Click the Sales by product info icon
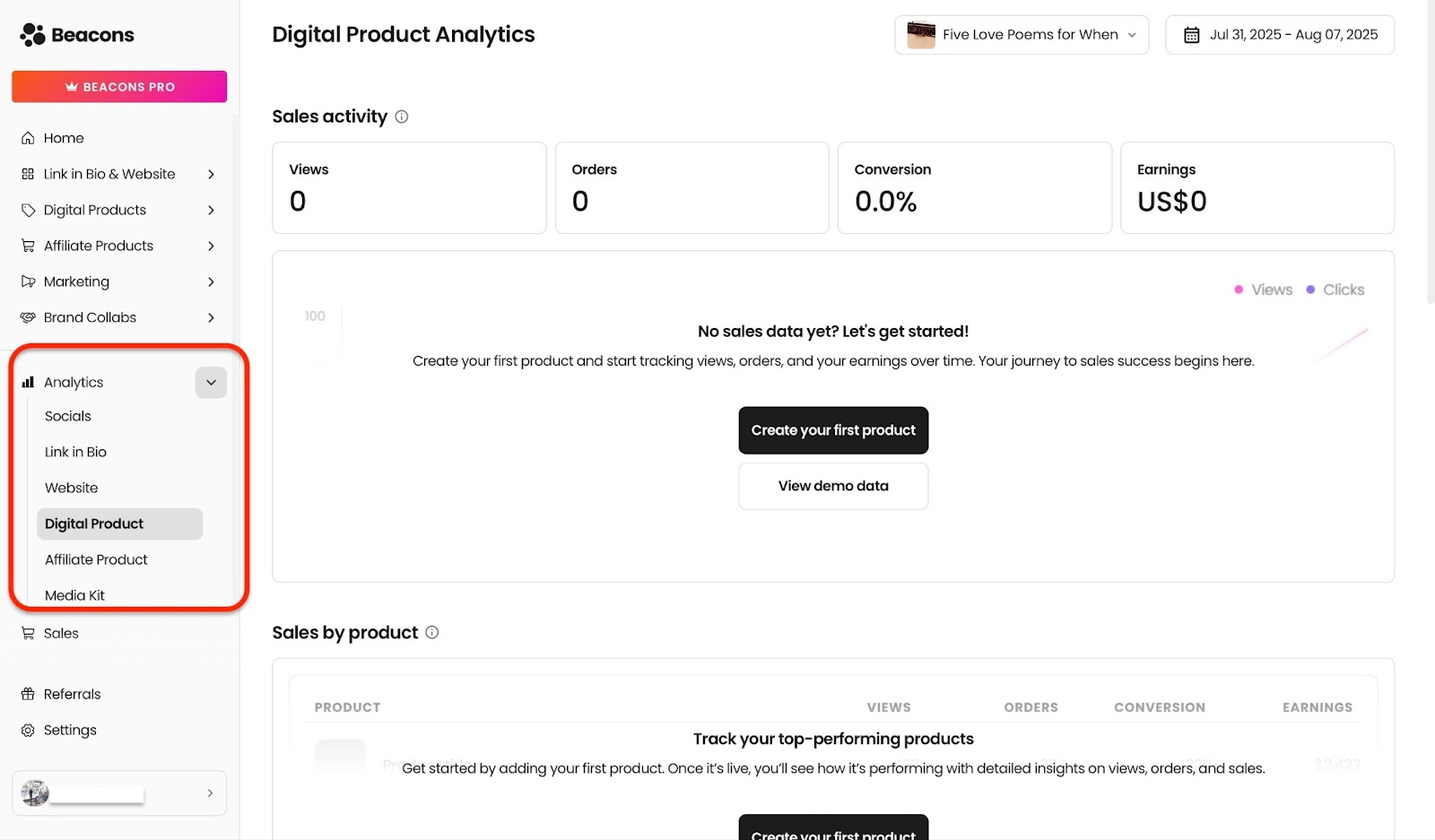1435x840 pixels. pyautogui.click(x=431, y=632)
